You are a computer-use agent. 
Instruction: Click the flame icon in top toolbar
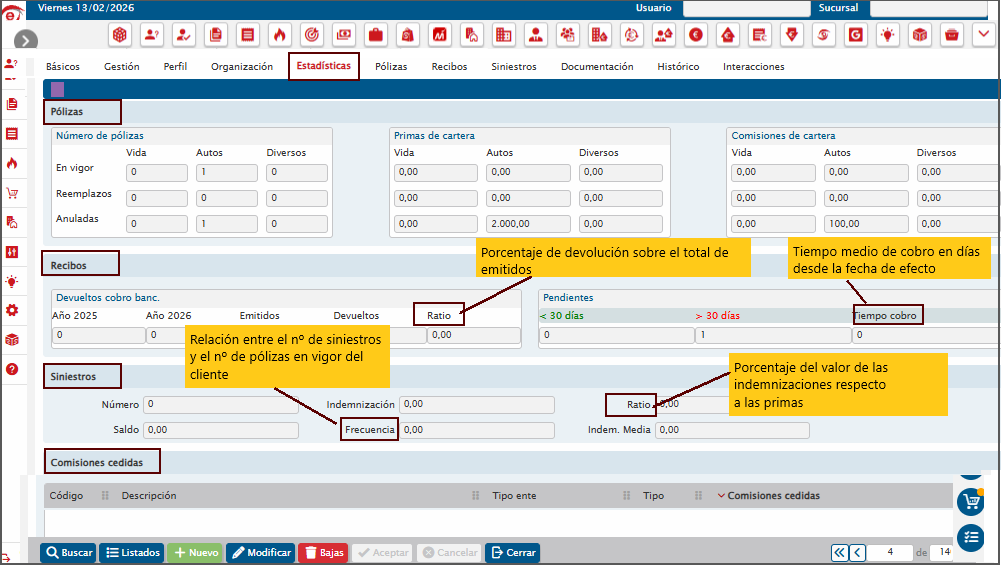coord(280,35)
